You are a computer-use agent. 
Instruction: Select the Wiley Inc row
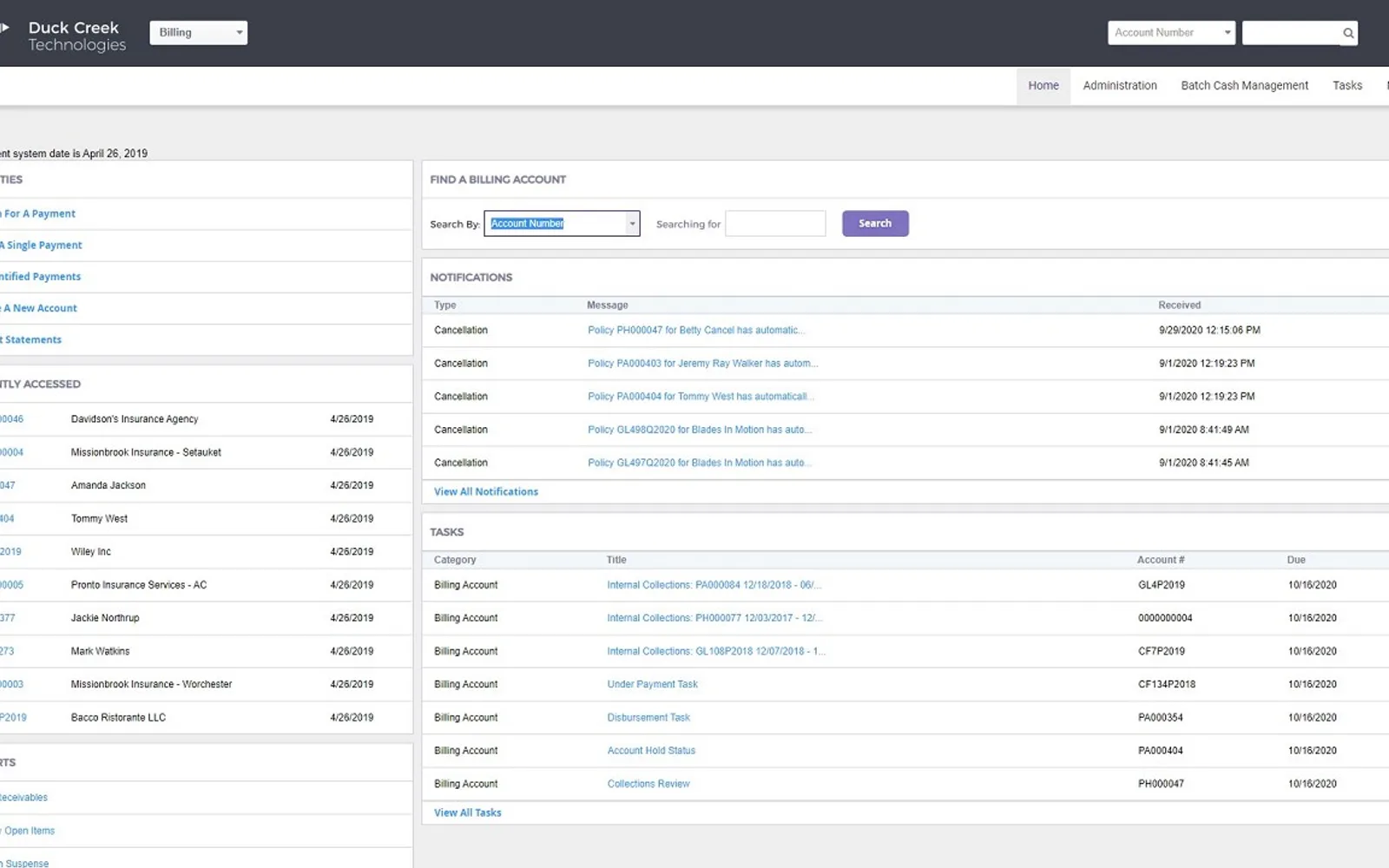click(205, 552)
